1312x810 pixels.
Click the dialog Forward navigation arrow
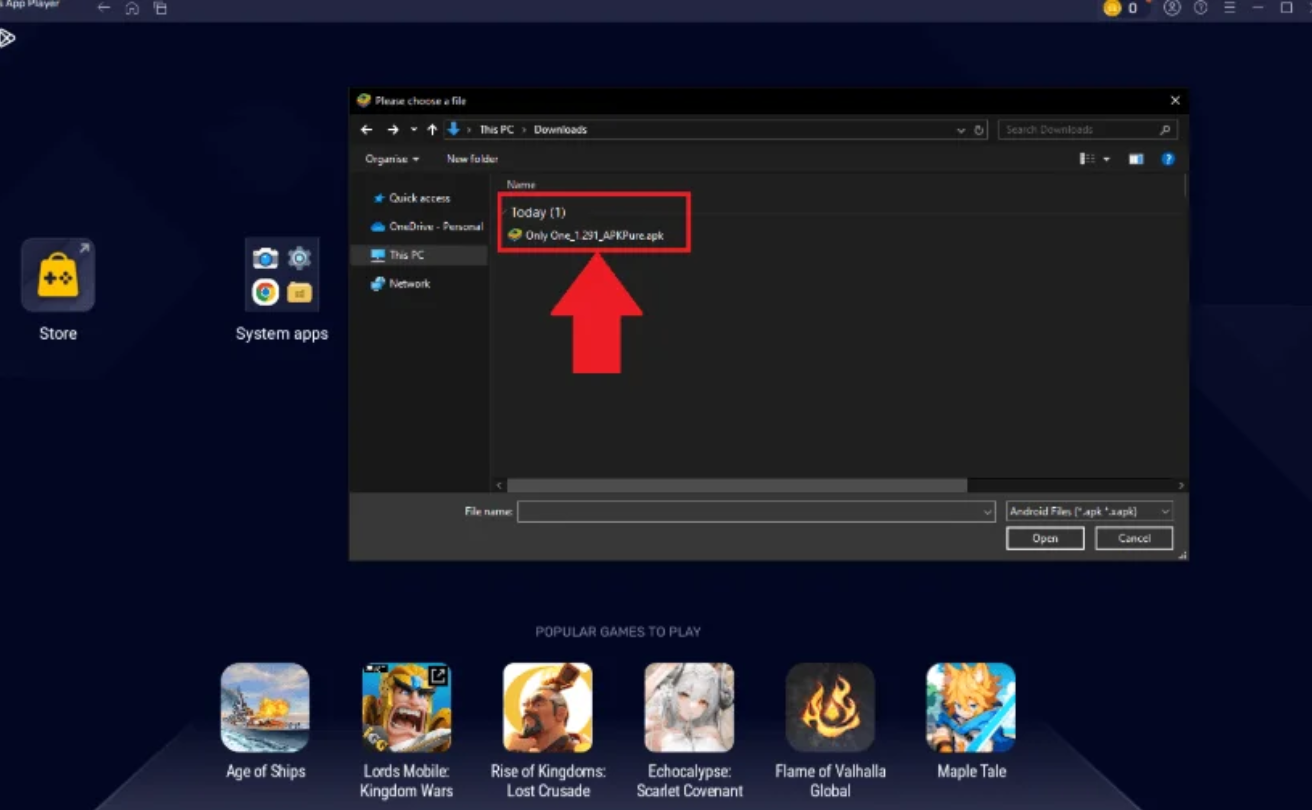click(x=393, y=130)
